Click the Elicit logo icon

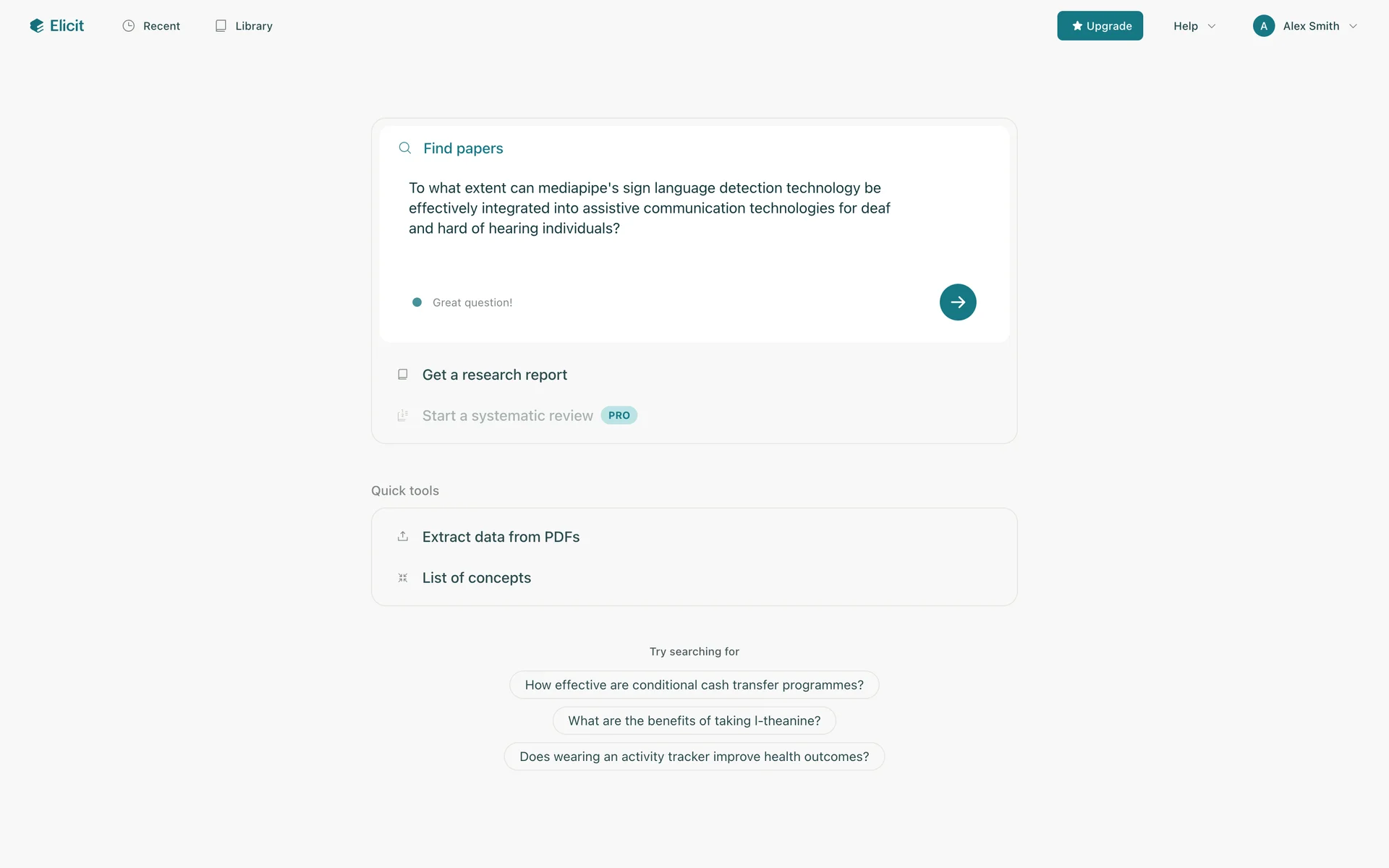[37, 26]
